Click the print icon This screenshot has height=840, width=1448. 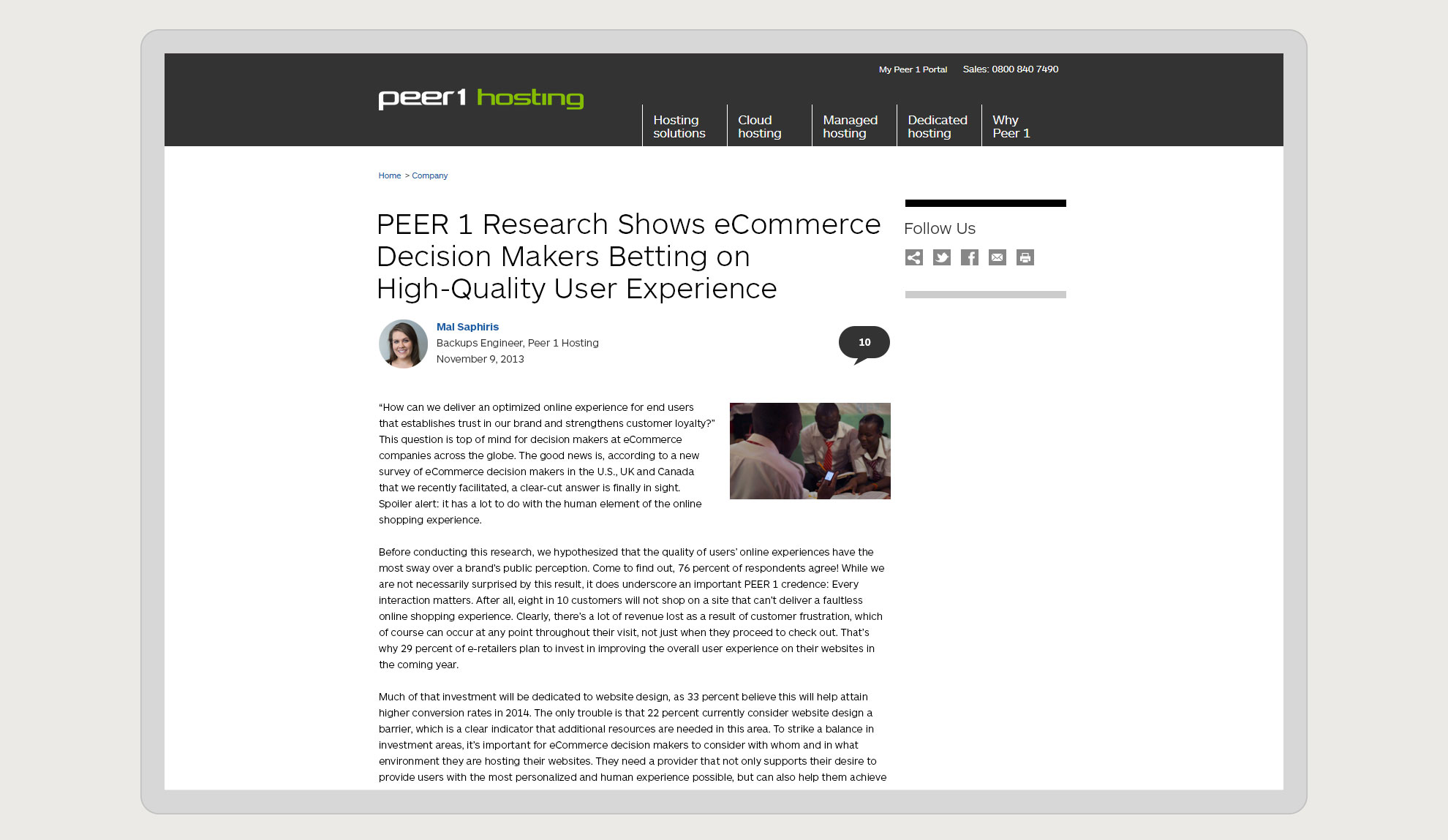point(1025,257)
